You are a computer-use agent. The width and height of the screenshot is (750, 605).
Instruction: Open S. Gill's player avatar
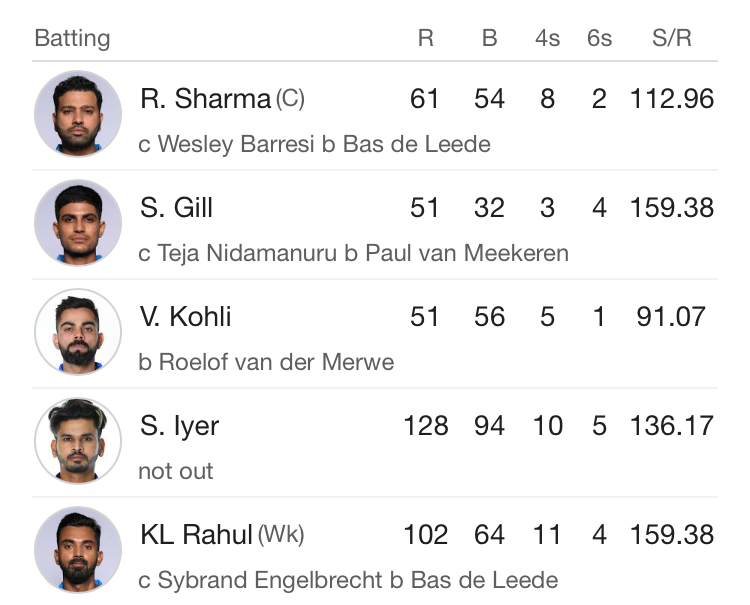(x=78, y=223)
